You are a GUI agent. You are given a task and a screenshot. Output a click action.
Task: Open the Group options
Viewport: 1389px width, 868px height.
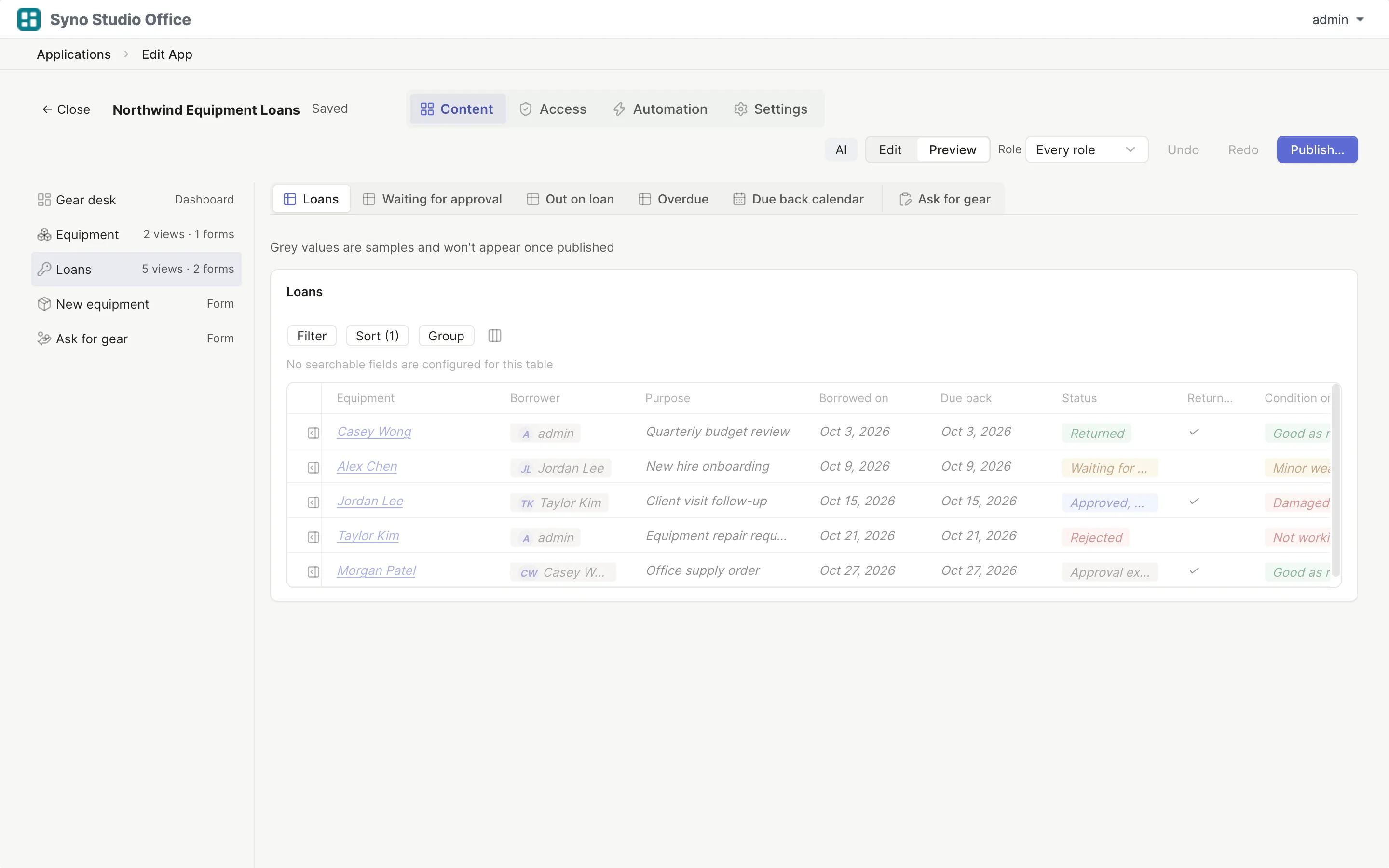(x=446, y=336)
